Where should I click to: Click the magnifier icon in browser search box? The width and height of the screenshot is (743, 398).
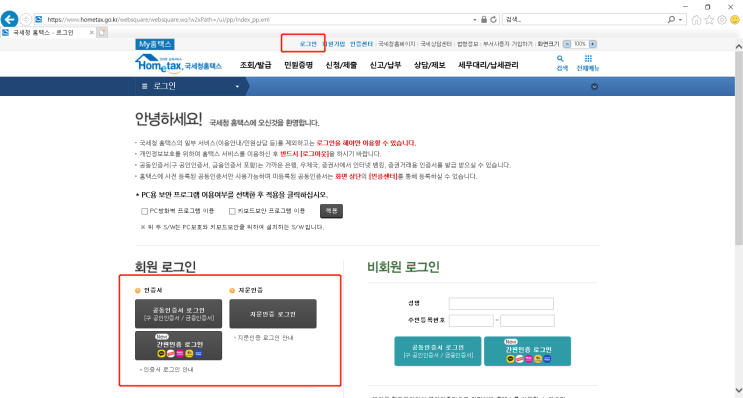point(671,19)
